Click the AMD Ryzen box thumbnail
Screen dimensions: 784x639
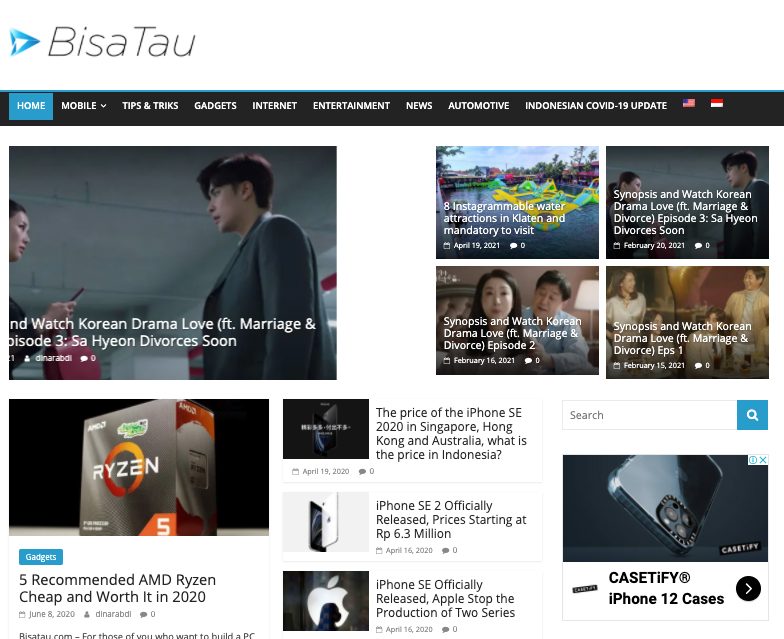click(x=139, y=467)
